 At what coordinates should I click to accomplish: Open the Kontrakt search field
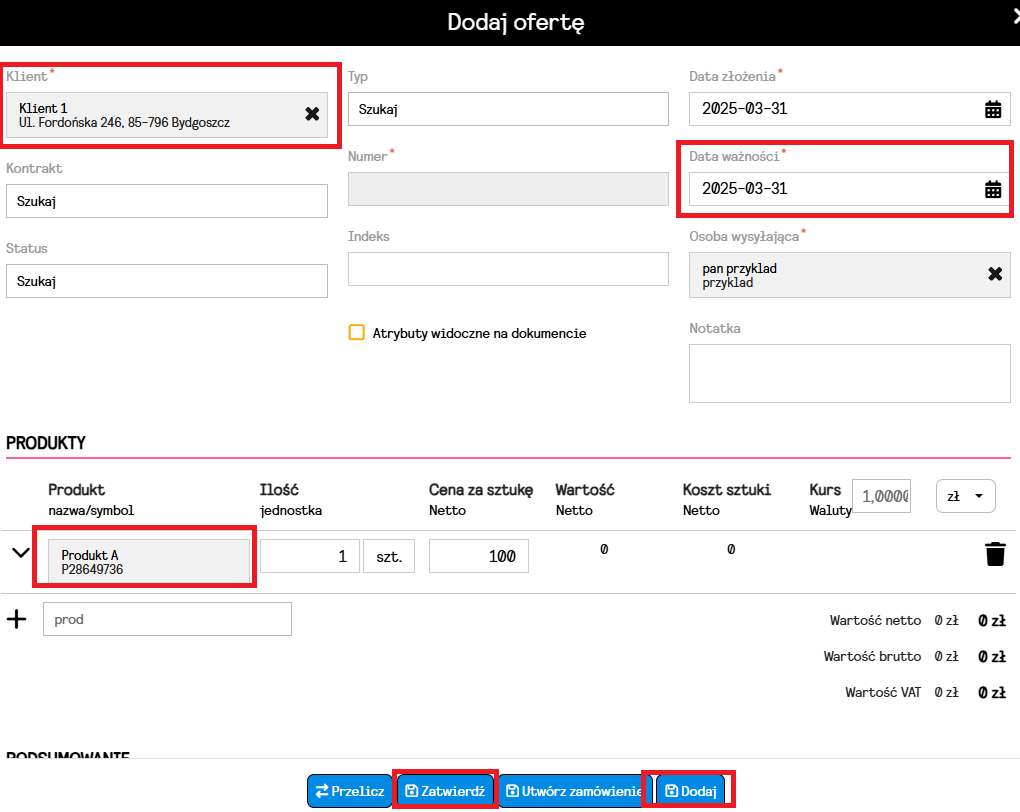coord(167,201)
